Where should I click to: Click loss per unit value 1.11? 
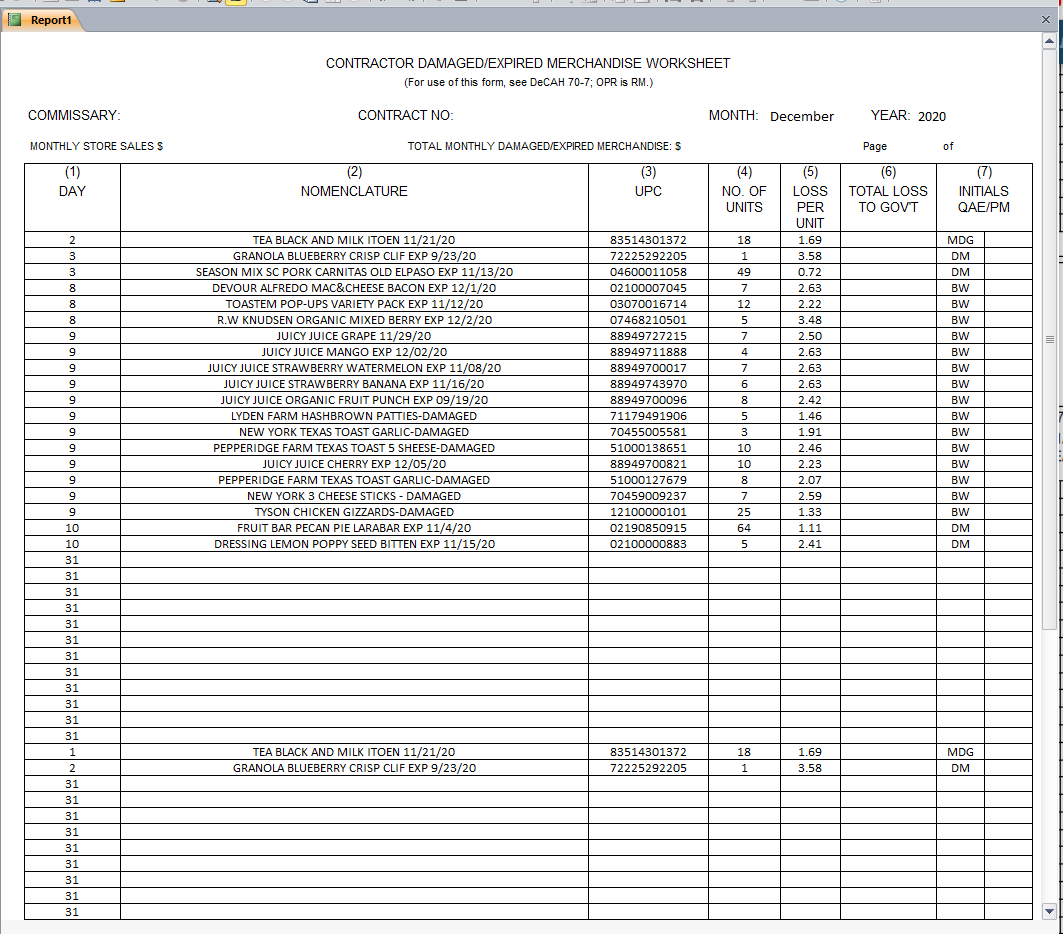tap(809, 528)
